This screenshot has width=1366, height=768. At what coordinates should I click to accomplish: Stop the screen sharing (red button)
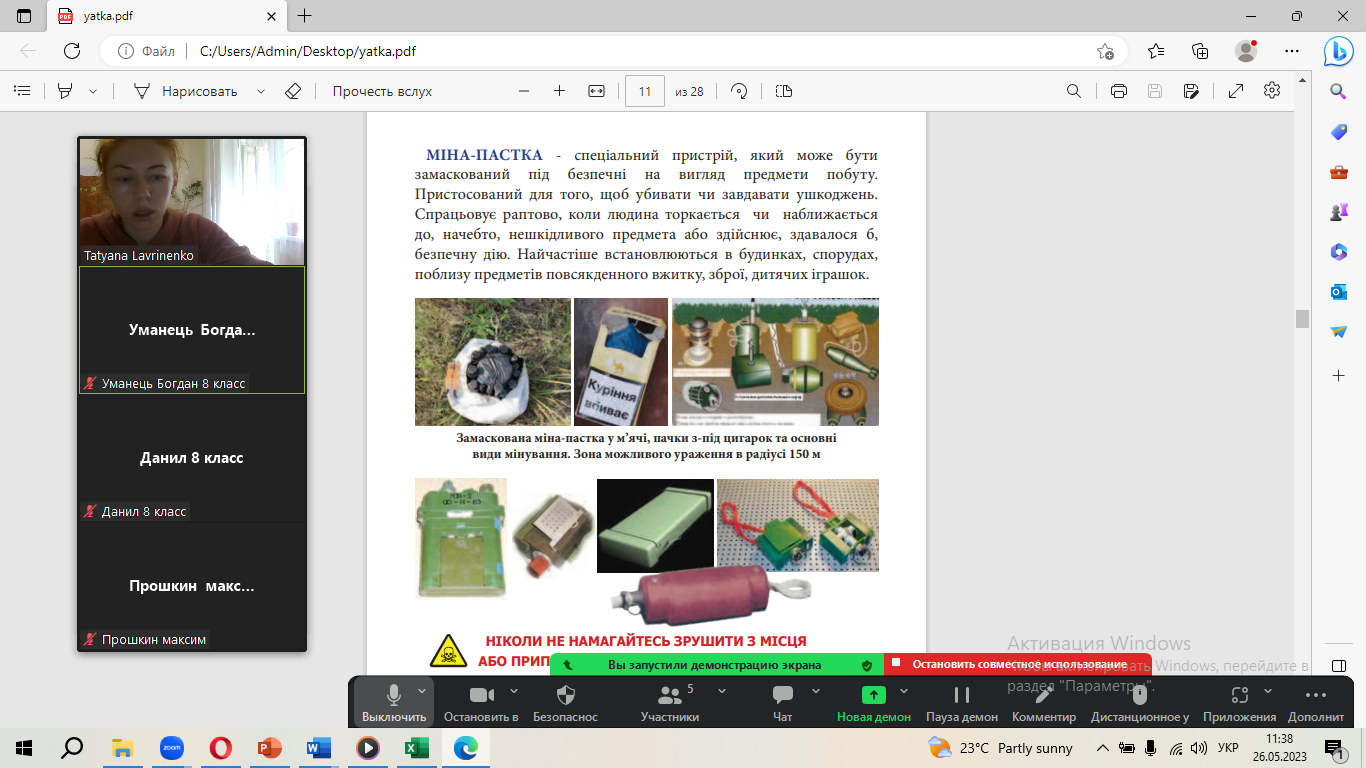(1018, 664)
